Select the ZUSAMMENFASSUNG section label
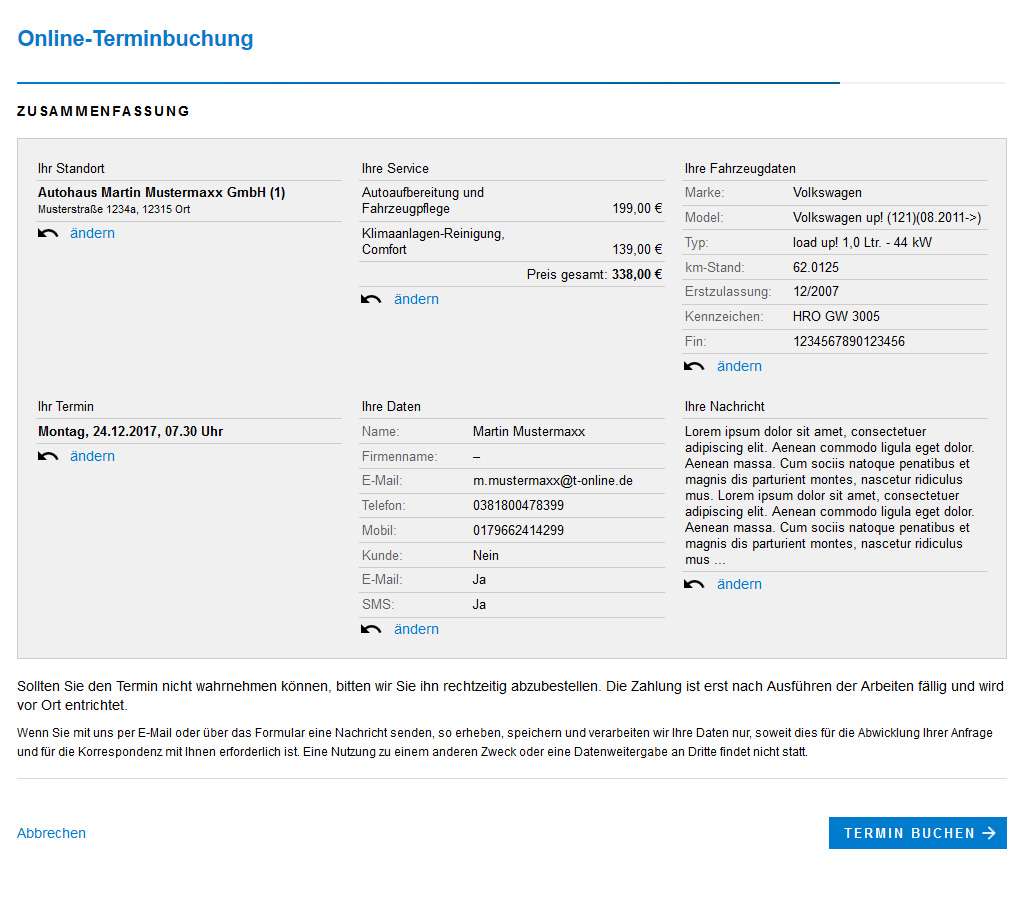The height and width of the screenshot is (898, 1024). [x=102, y=111]
